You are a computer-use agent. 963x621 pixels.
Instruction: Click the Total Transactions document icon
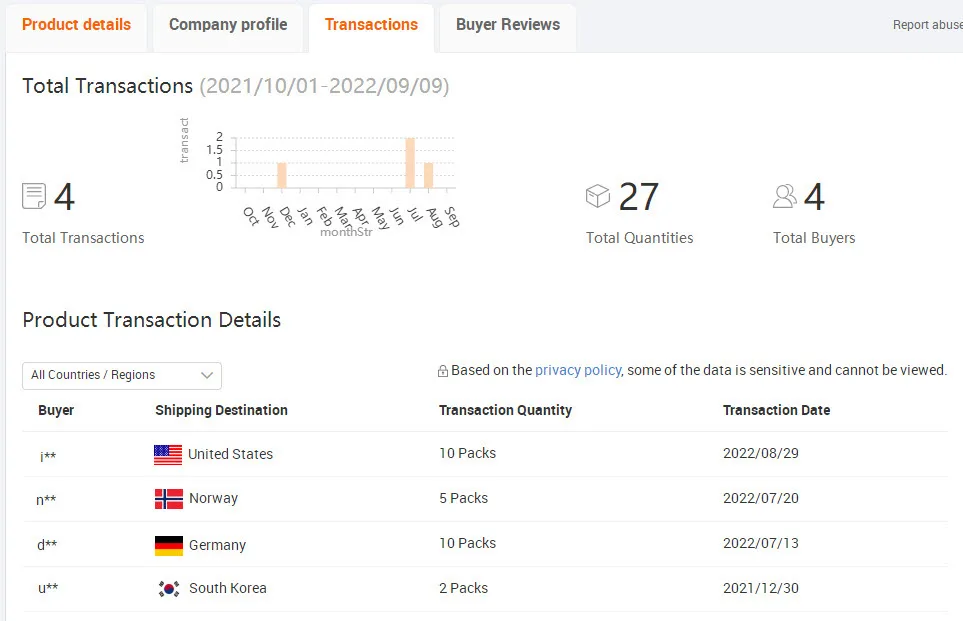tap(34, 196)
